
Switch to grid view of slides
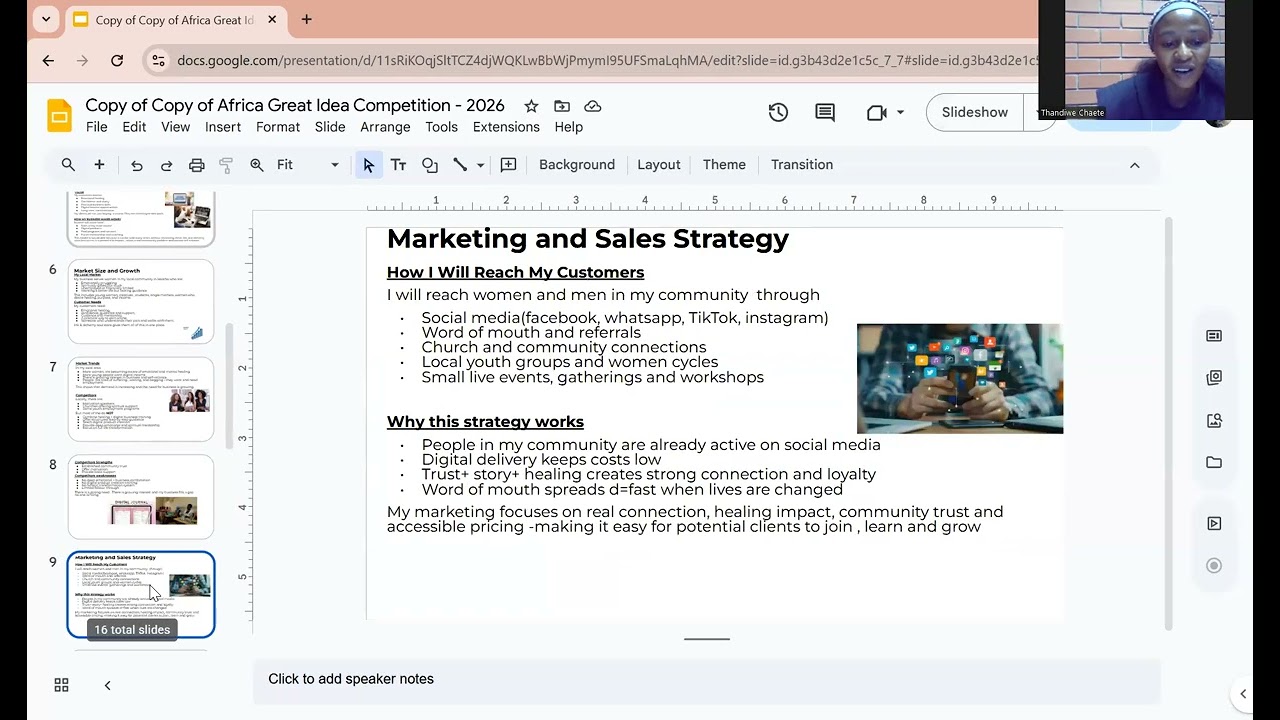pos(61,685)
